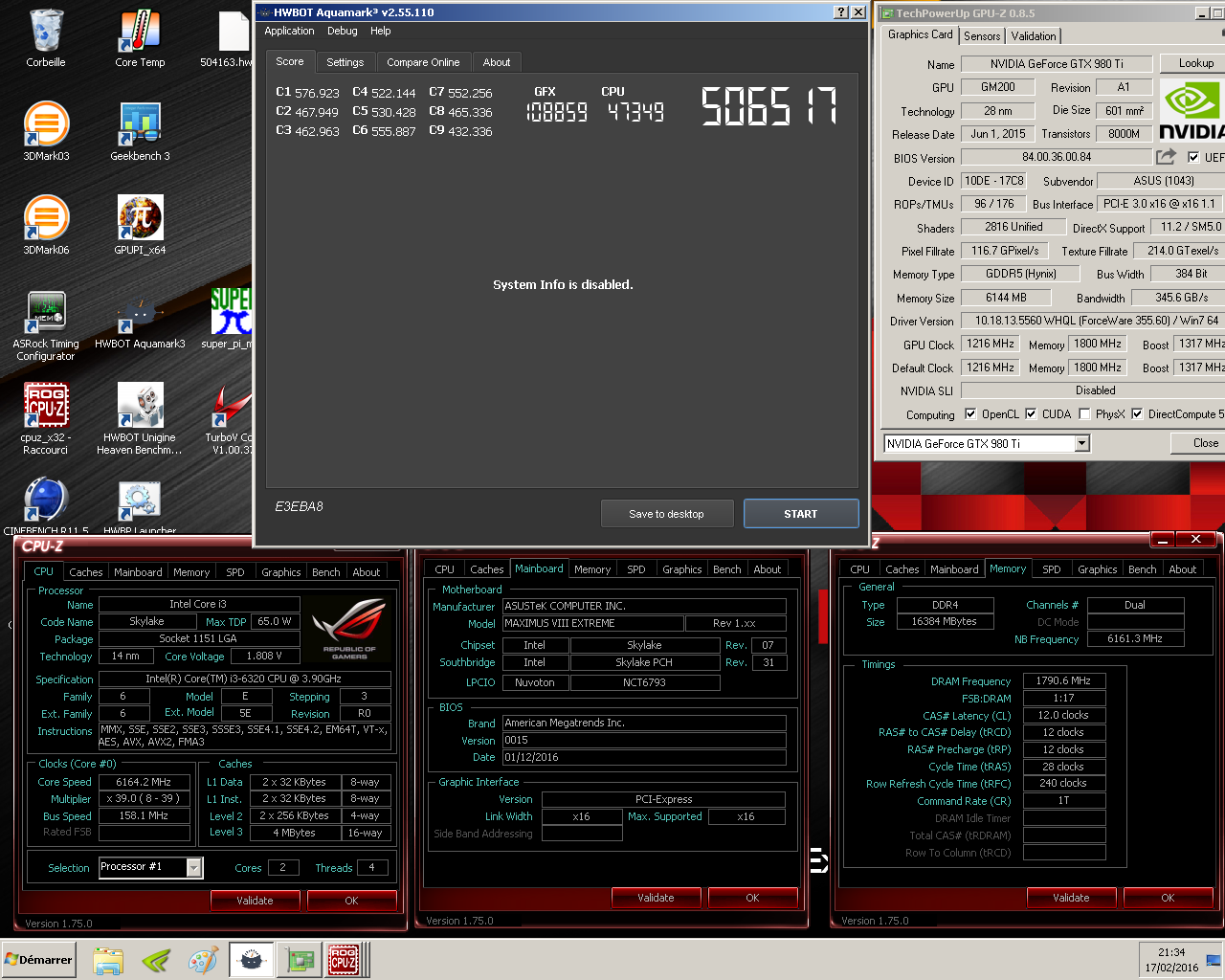Screen dimensions: 1225x980
Task: Switch to Aquamark via its taskbar icon
Action: click(x=251, y=960)
